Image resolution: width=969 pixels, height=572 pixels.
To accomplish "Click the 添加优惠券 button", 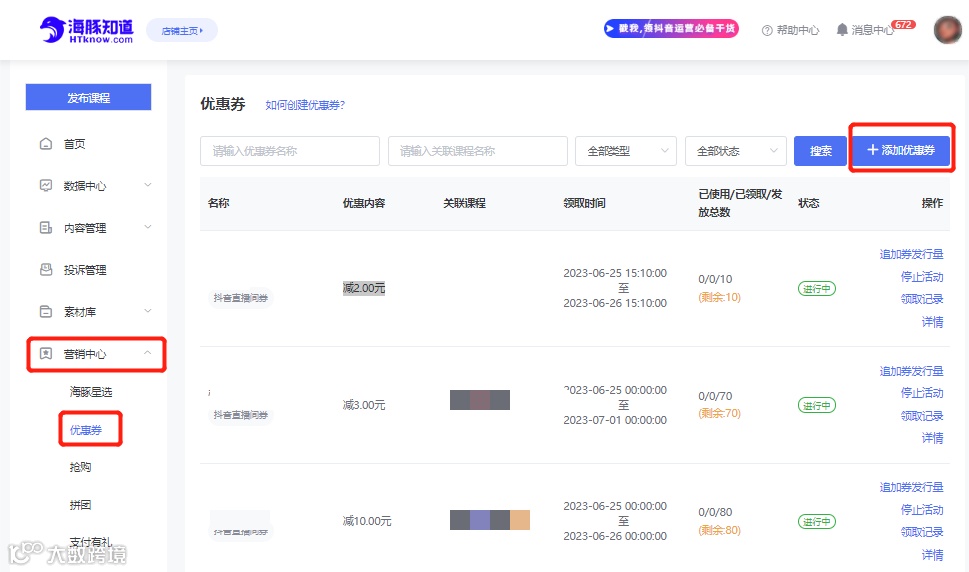I will [902, 149].
